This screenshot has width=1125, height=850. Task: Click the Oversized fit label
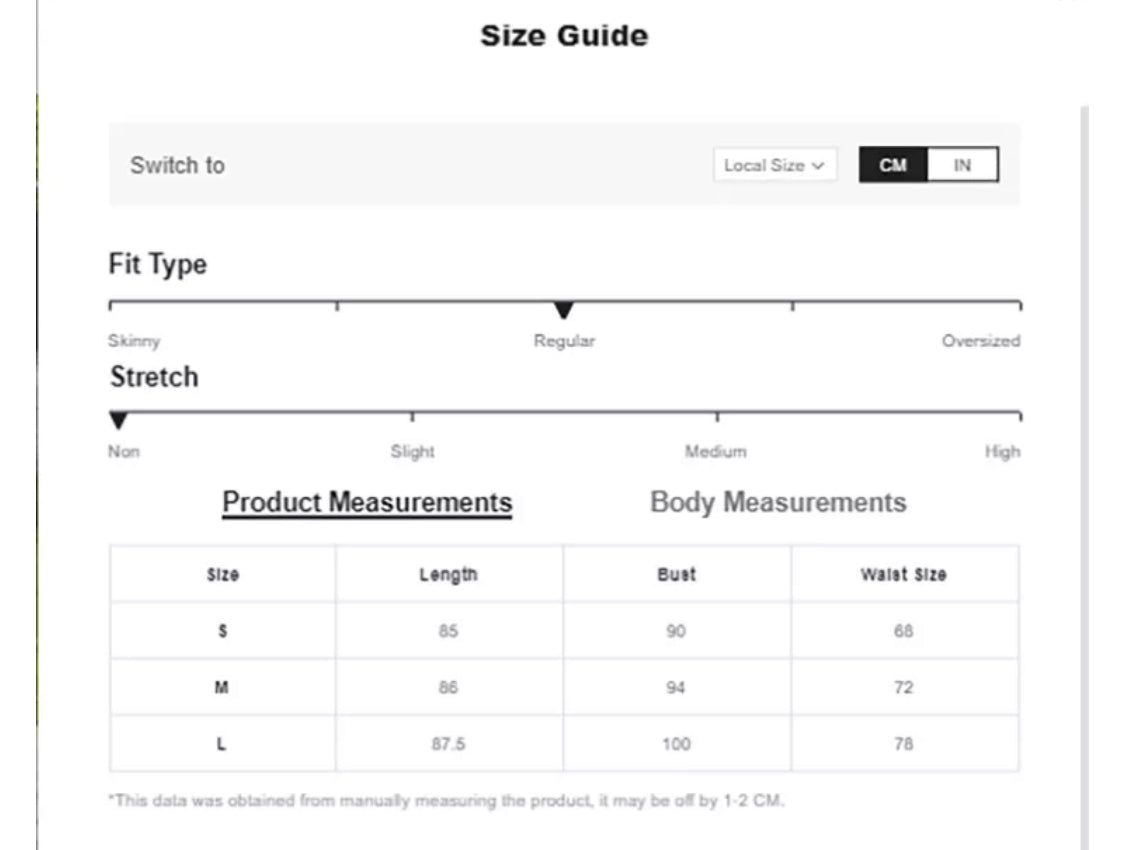point(981,341)
